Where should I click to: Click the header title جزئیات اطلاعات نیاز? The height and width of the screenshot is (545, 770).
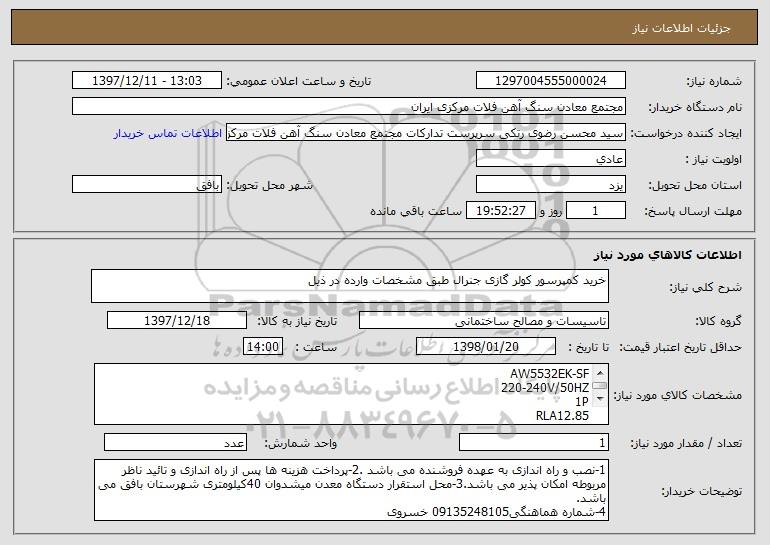pos(681,28)
